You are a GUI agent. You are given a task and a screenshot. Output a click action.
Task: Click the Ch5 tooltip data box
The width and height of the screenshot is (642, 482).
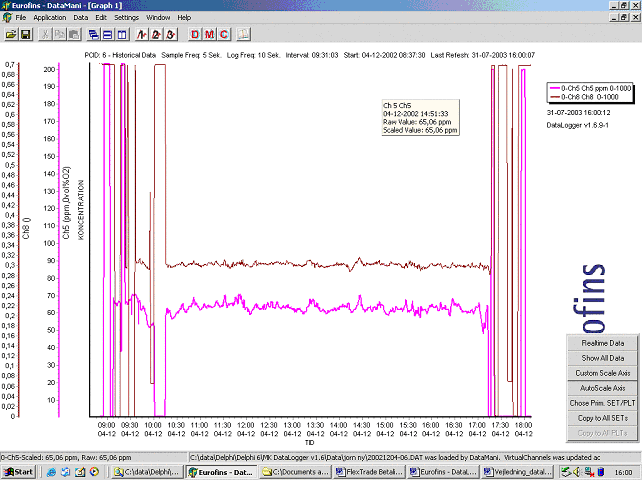420,118
